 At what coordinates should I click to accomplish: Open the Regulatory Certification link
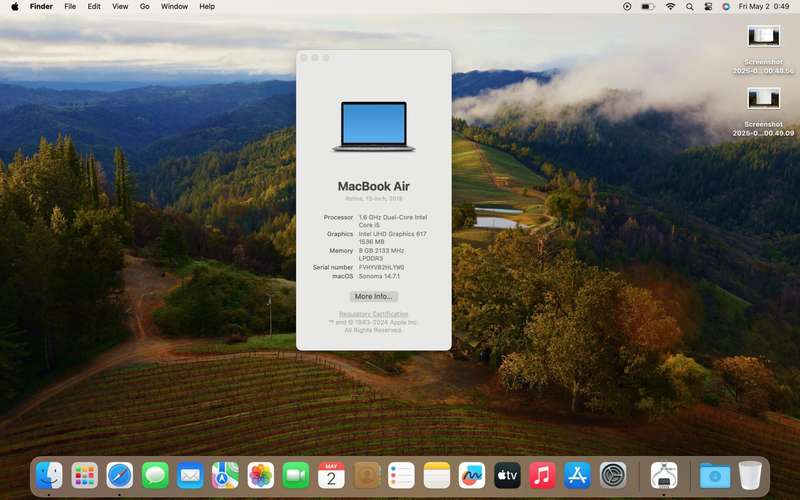pos(373,314)
